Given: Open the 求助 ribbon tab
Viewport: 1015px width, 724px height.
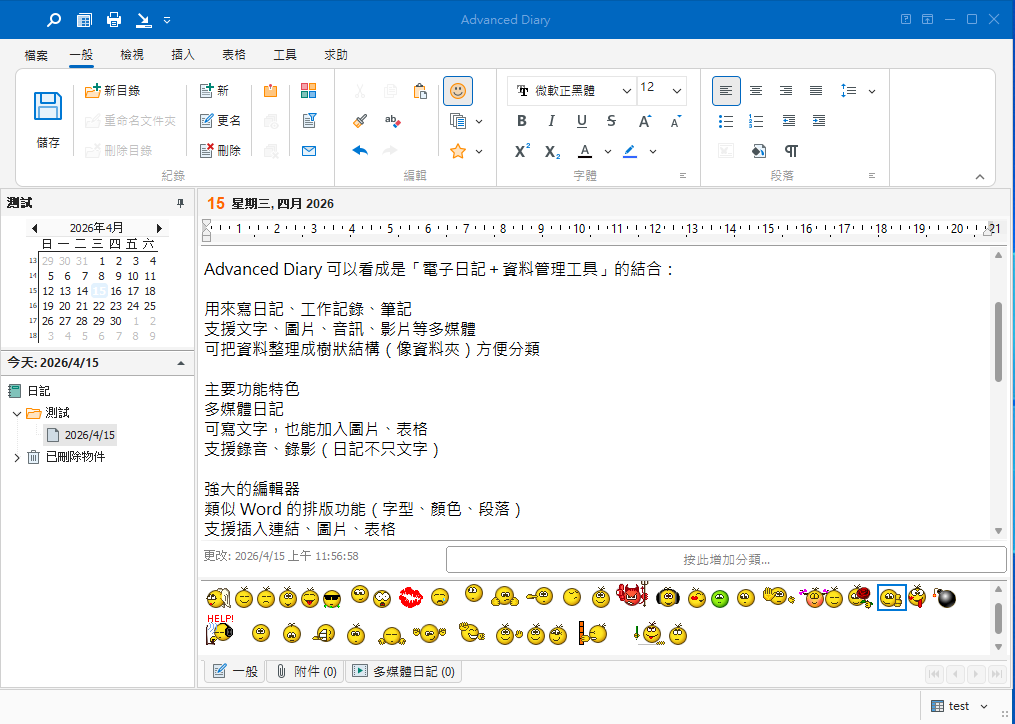Looking at the screenshot, I should click(336, 55).
